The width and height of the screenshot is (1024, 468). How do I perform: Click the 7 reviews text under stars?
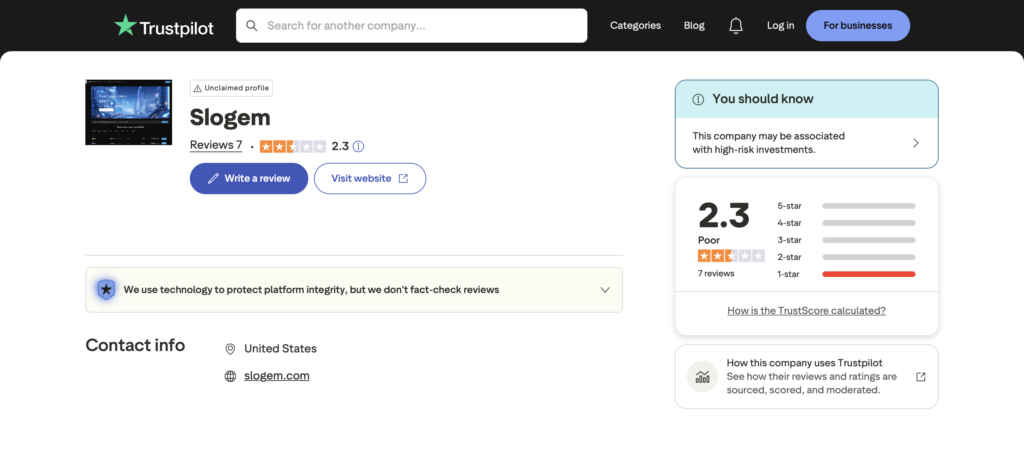[x=716, y=273]
